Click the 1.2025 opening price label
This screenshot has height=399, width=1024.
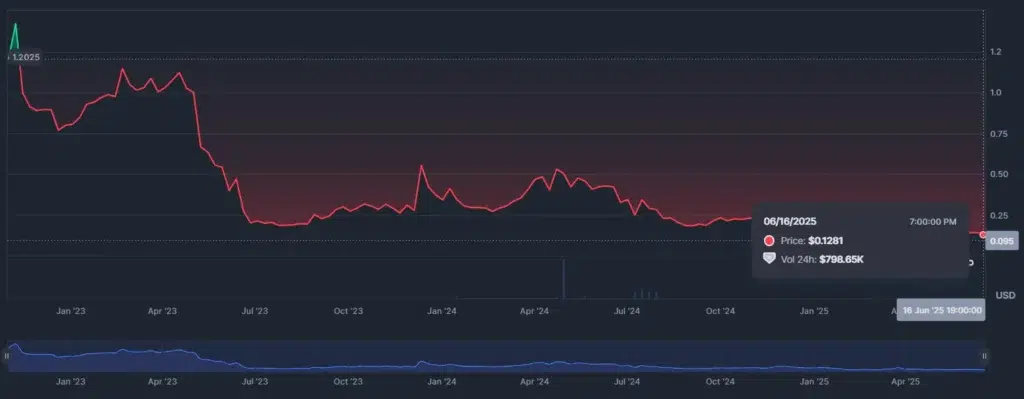click(26, 57)
